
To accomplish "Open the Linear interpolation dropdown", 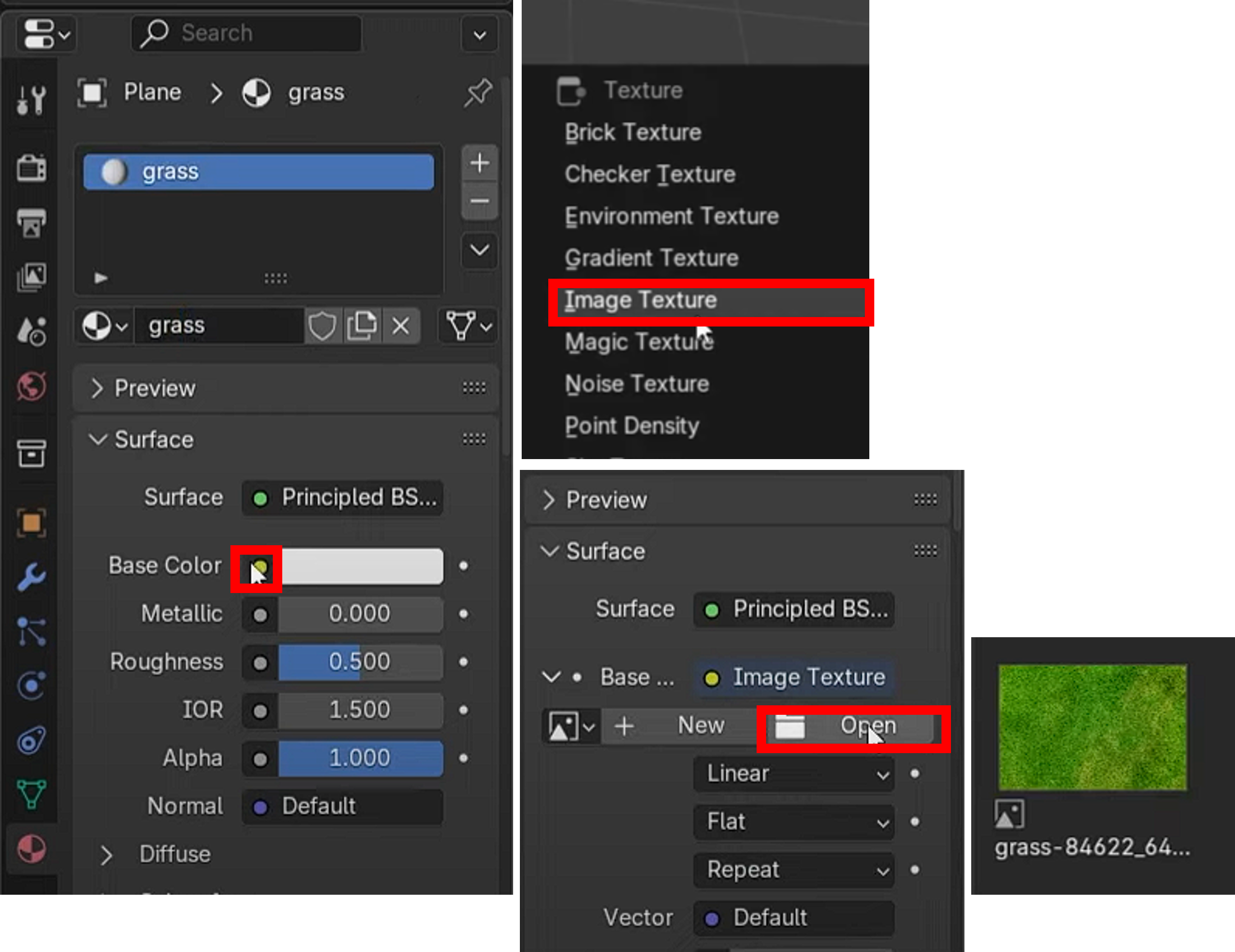I will click(x=794, y=774).
